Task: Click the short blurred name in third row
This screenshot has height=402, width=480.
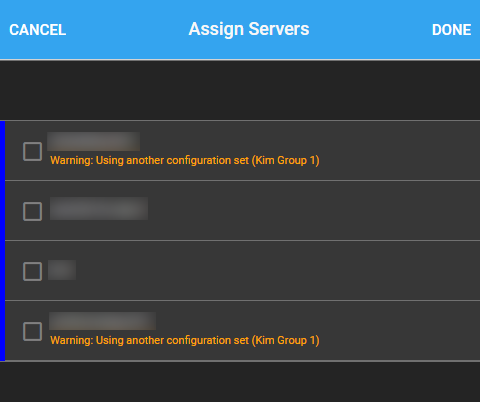Action: [x=62, y=270]
